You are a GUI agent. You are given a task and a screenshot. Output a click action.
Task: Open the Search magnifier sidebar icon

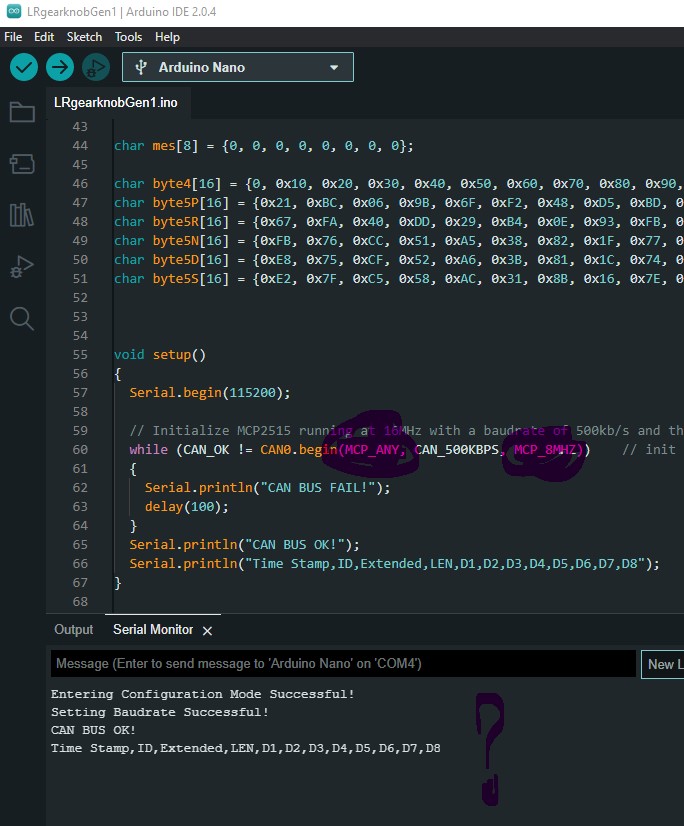(21, 319)
